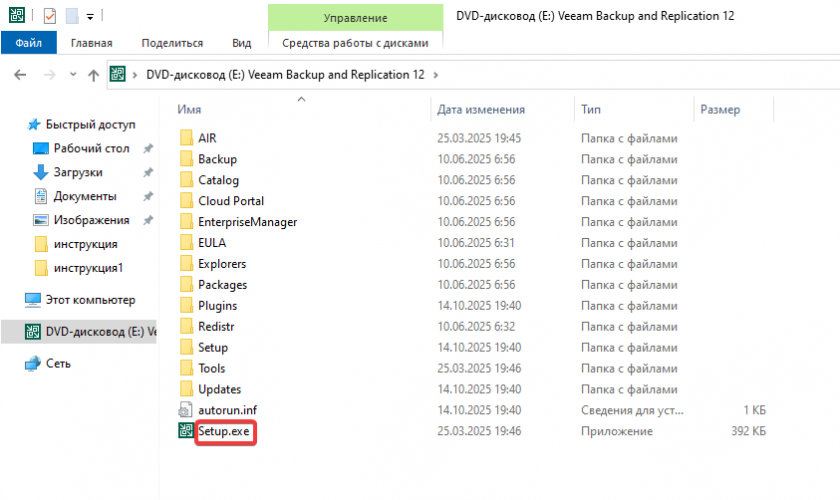The image size is (840, 500).
Task: Open the Файл menu tab
Action: click(x=29, y=43)
